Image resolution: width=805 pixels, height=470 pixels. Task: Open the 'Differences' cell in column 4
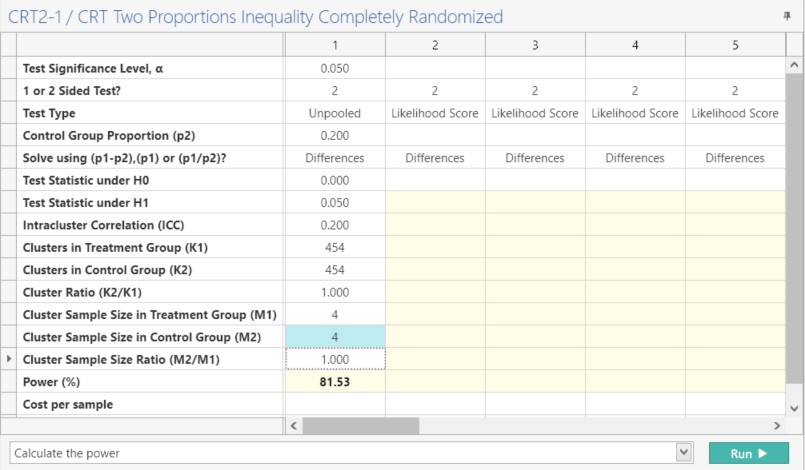click(x=635, y=158)
